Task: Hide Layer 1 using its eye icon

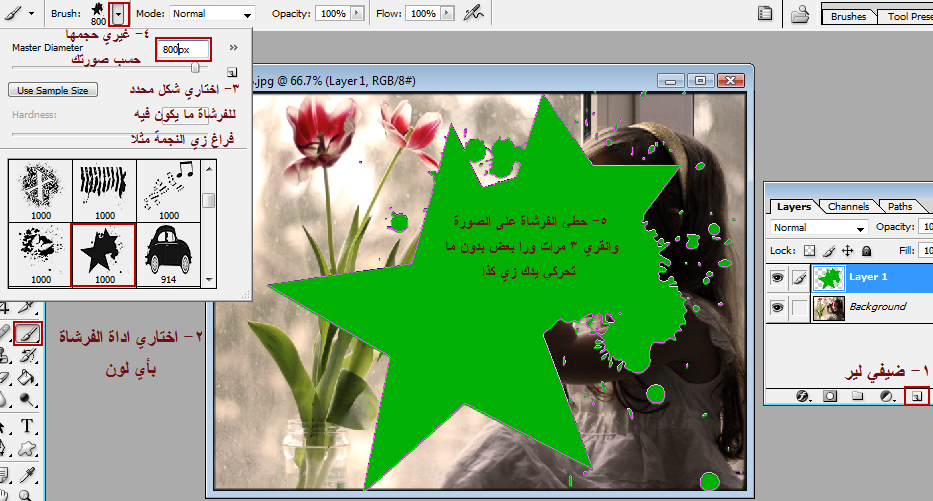Action: [776, 276]
